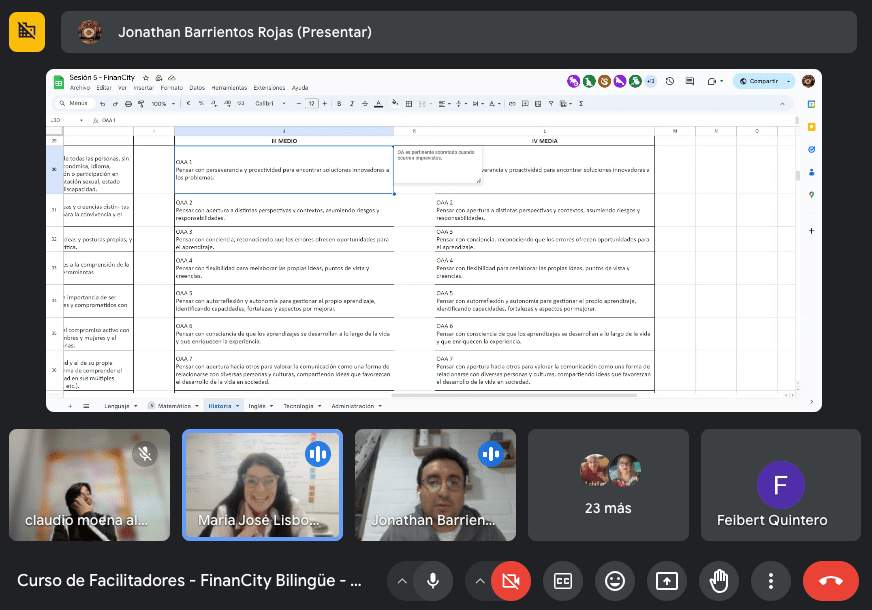The image size is (872, 610).
Task: Click the insert link icon
Action: 512,104
